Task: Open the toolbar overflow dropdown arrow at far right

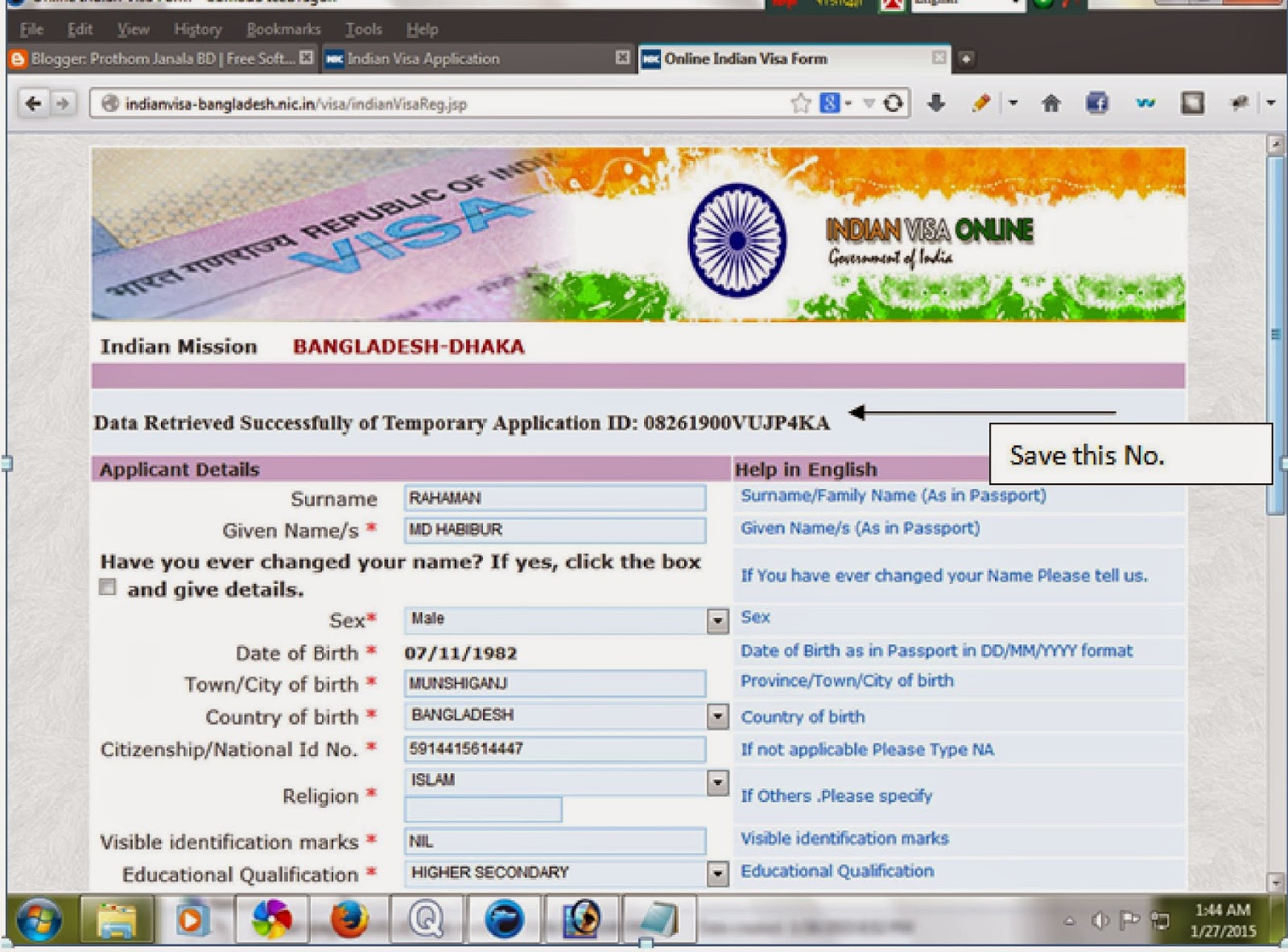Action: [1271, 103]
